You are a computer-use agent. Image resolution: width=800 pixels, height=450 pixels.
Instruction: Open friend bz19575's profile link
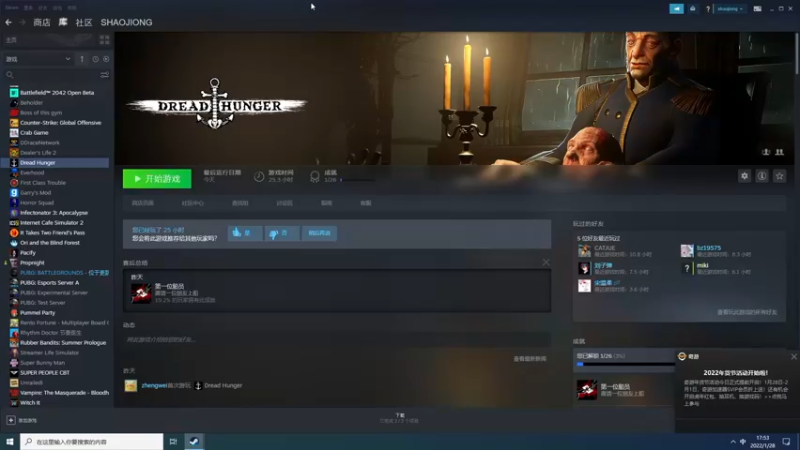tap(709, 247)
